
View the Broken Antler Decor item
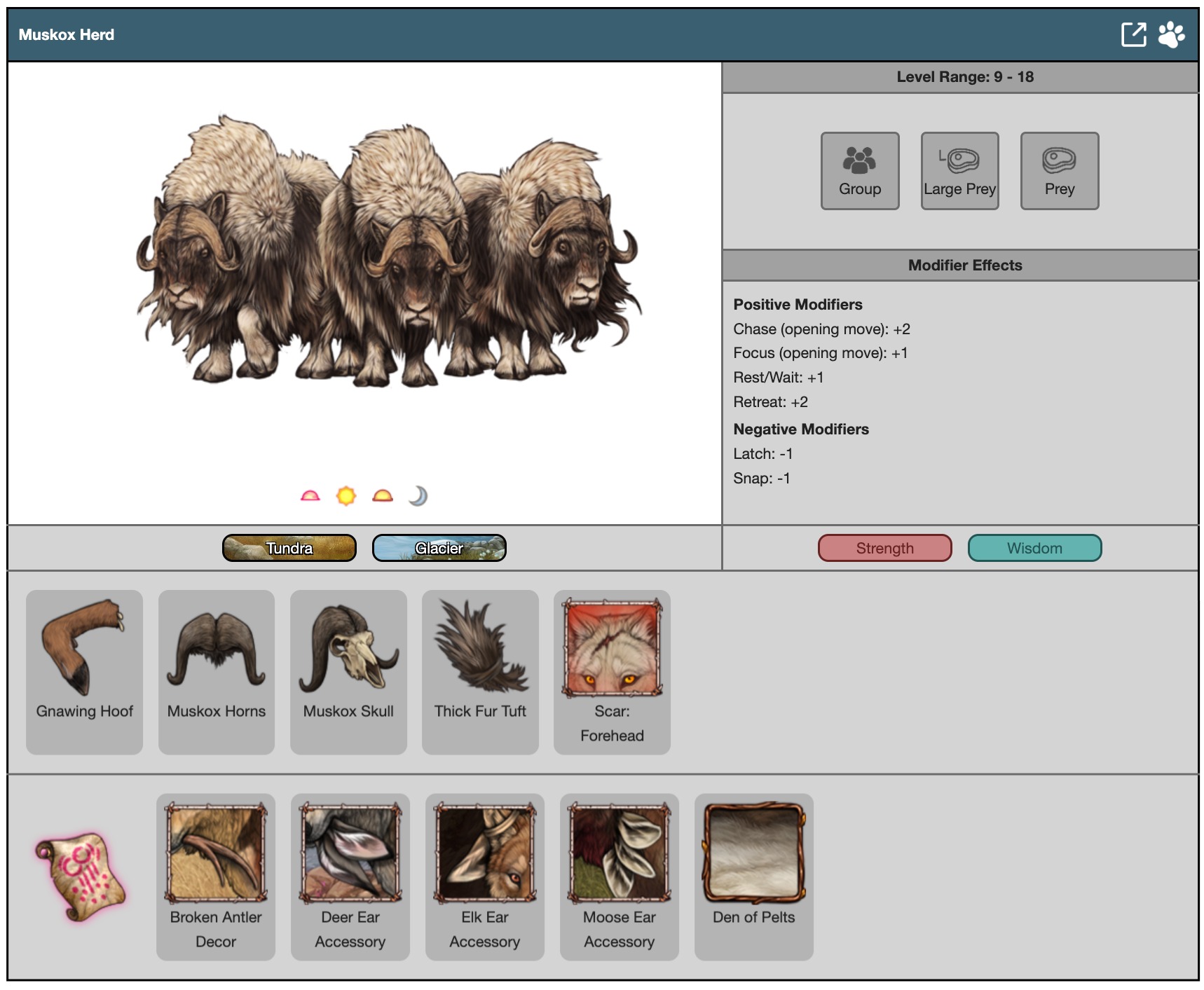216,876
